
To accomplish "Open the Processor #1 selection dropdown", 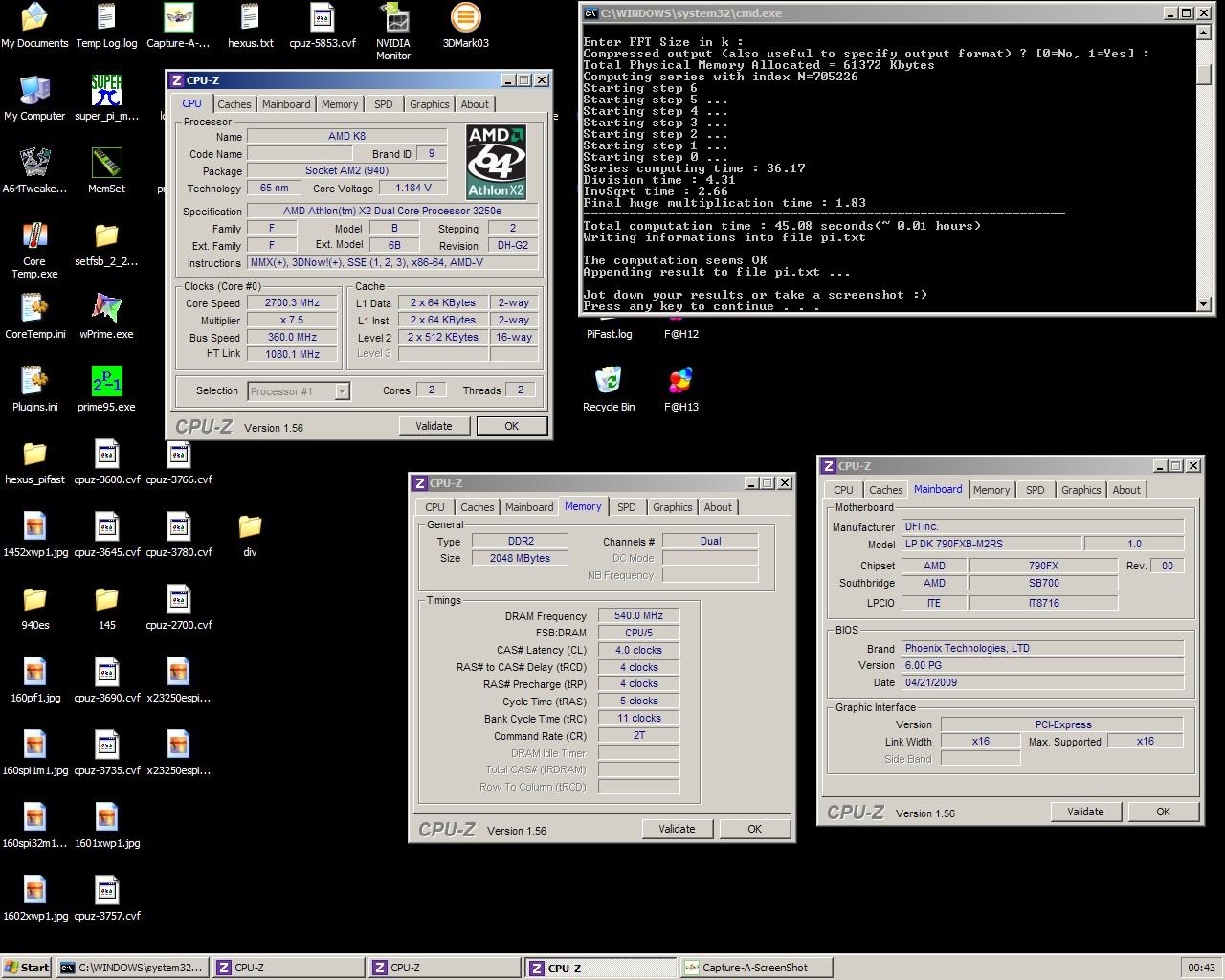I will 299,390.
